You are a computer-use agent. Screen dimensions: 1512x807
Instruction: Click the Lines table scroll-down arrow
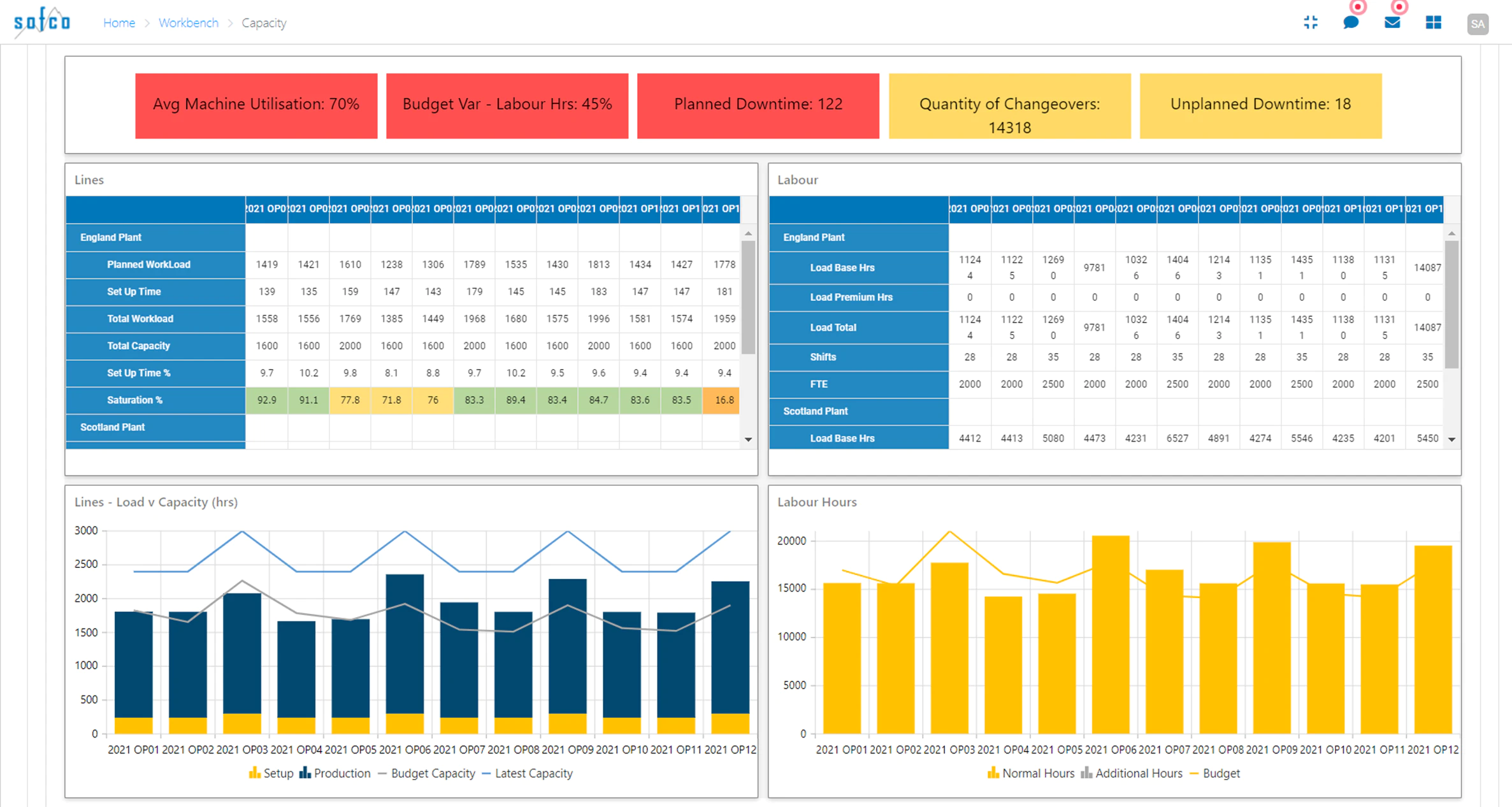click(x=749, y=439)
